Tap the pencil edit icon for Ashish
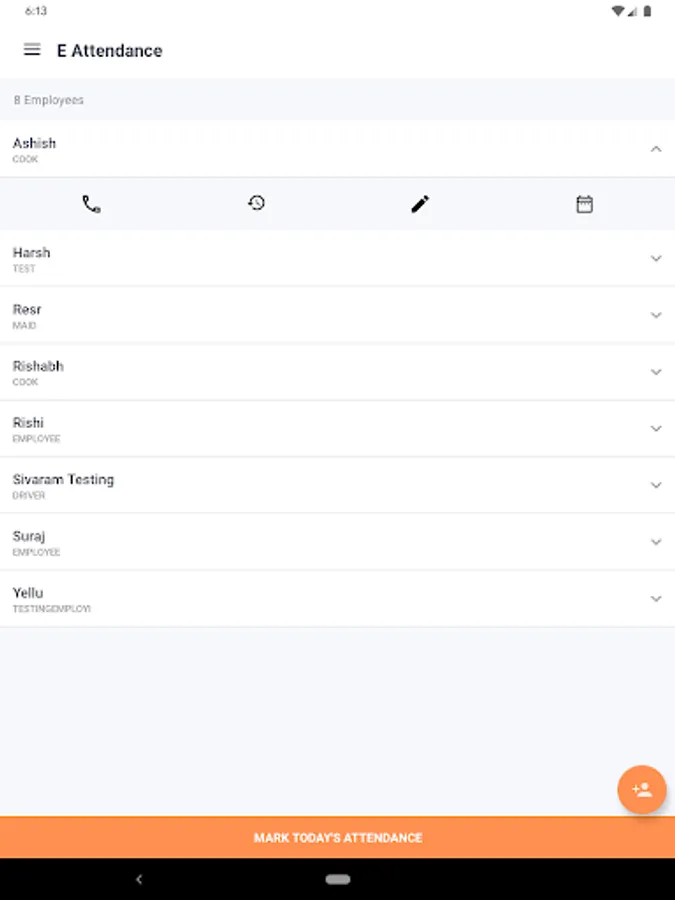This screenshot has width=675, height=900. (x=420, y=204)
